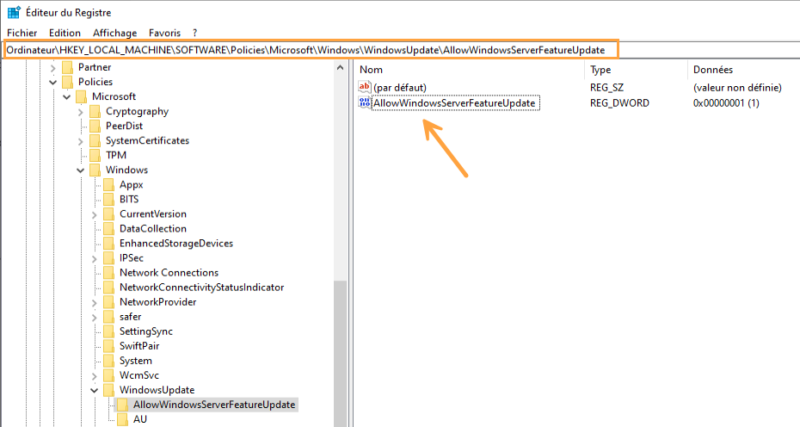Select the AllowWindowsServerFeatureUpdate DWORD value icon
800x427 pixels.
pyautogui.click(x=364, y=103)
